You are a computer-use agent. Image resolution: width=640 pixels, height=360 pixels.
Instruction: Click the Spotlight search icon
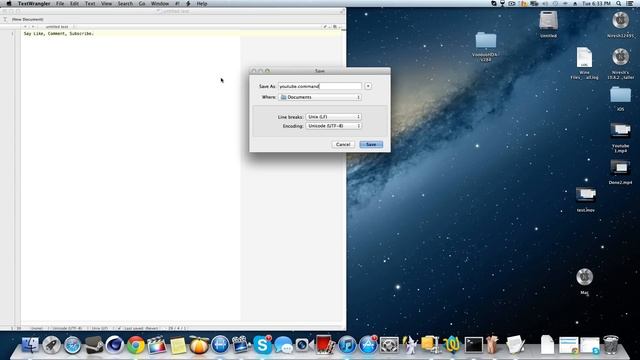tap(619, 4)
